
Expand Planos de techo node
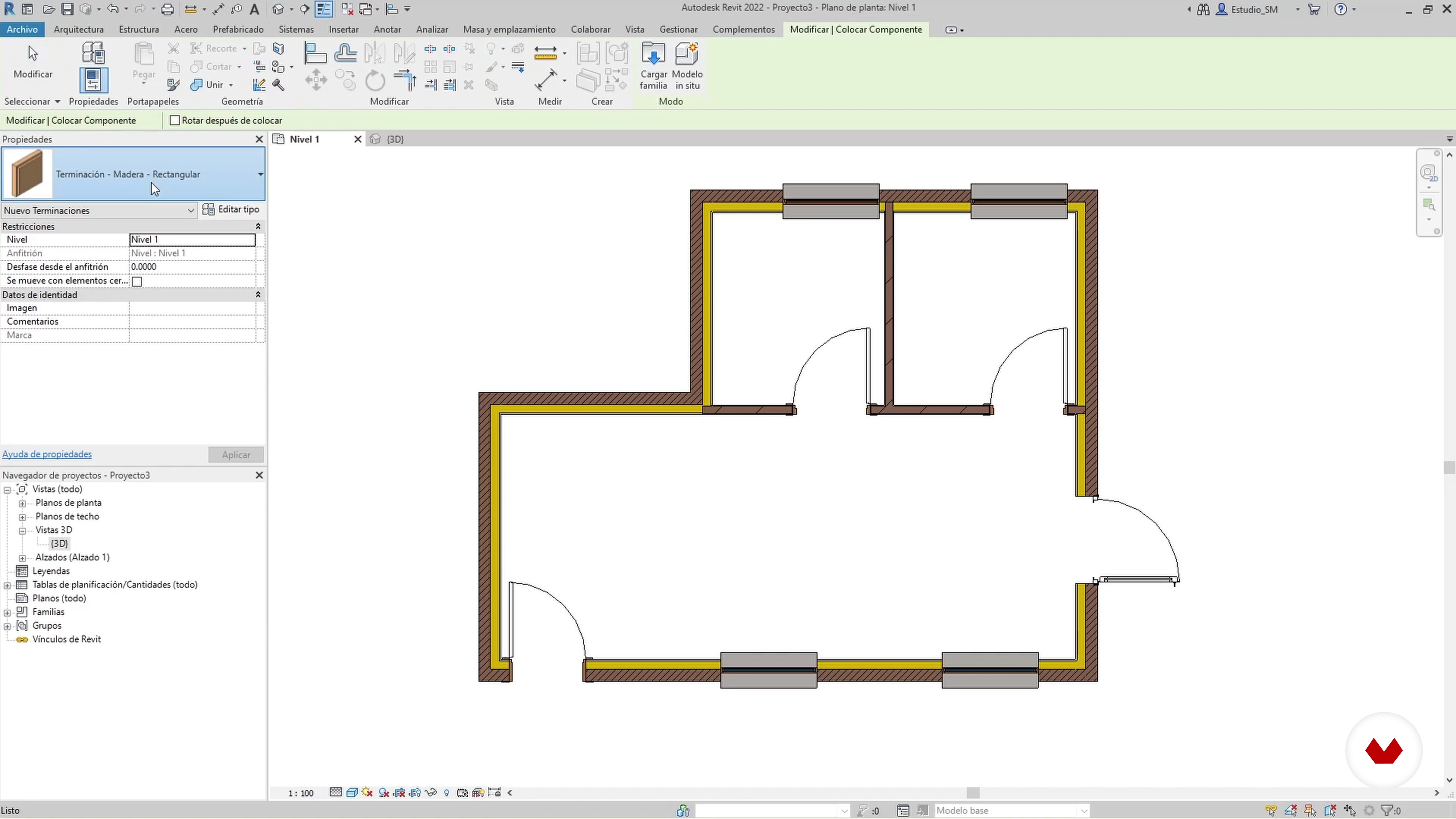pyautogui.click(x=22, y=516)
